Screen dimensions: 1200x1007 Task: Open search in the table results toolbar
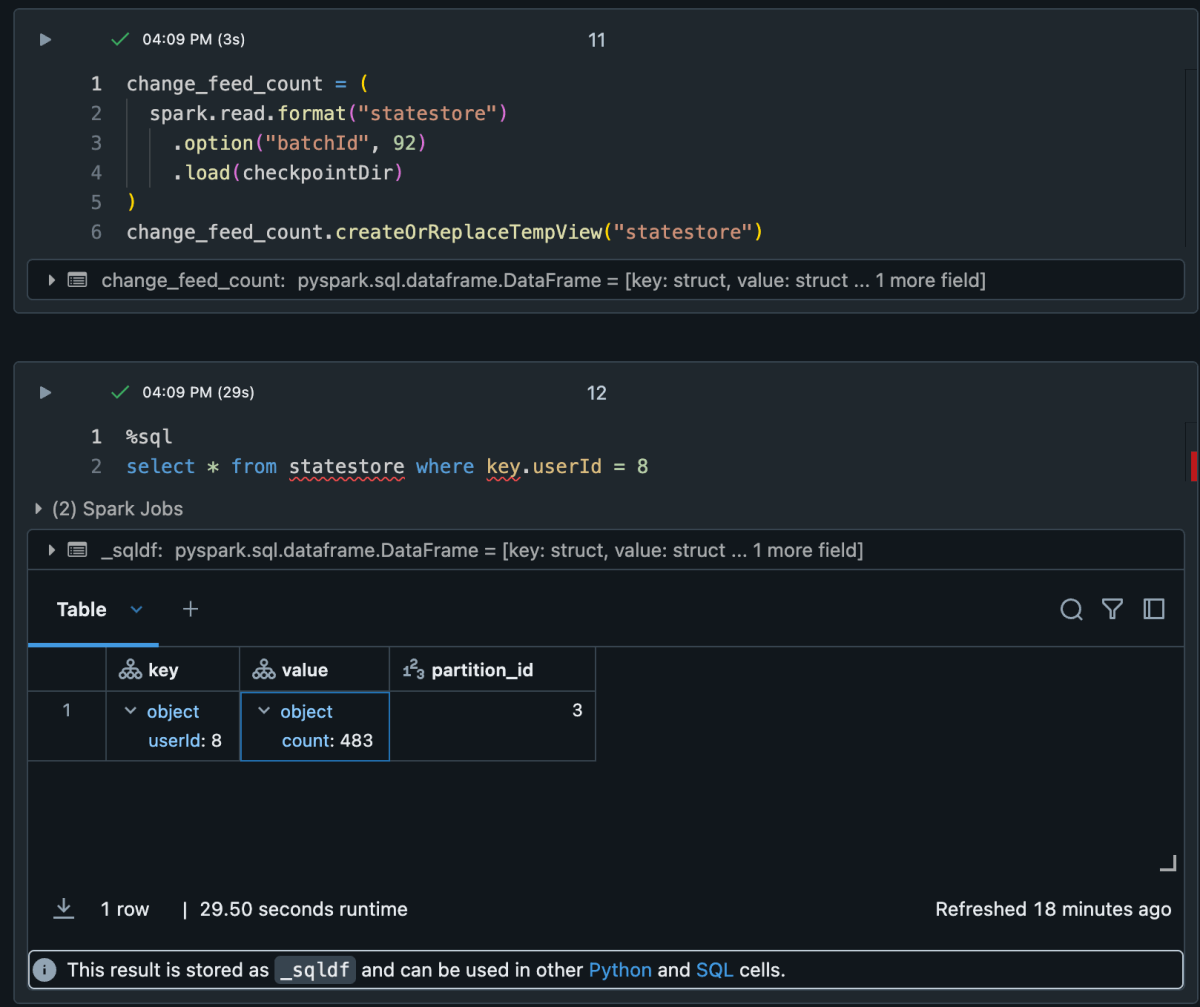[x=1071, y=609]
